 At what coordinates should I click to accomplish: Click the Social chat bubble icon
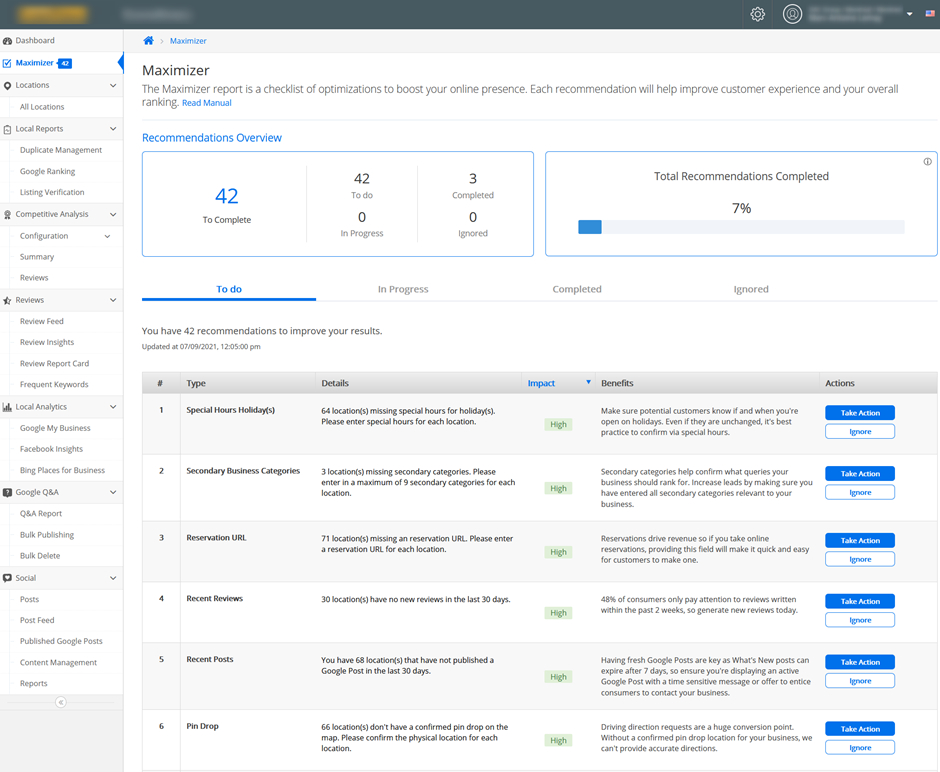click(7, 578)
